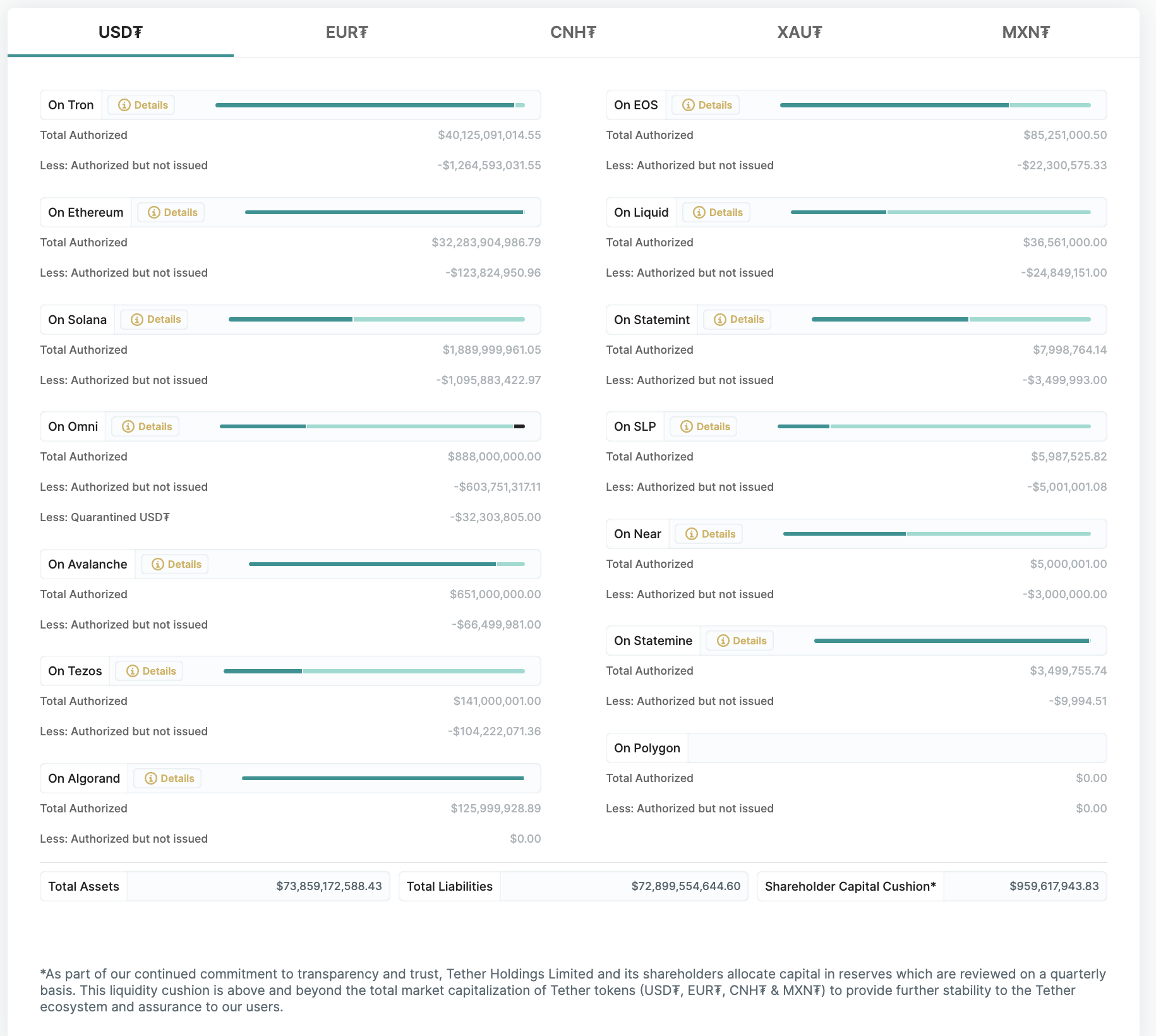Click the On Liquid issuance progress bar

(941, 213)
